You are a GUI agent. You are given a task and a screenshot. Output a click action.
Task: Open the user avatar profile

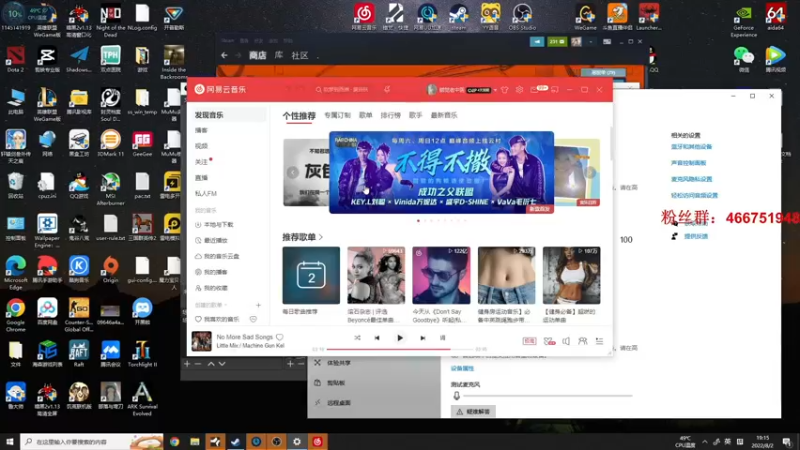[432, 90]
